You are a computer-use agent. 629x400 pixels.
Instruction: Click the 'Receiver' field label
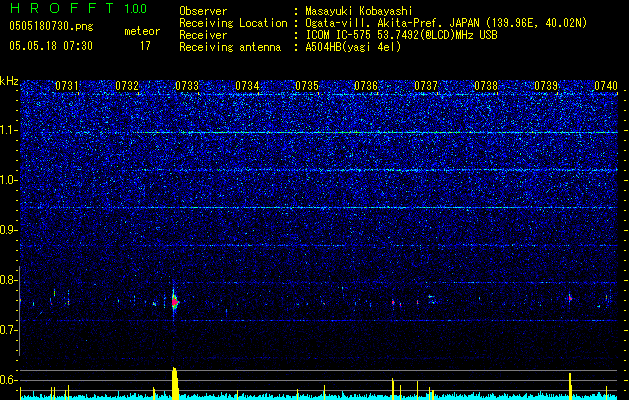point(203,35)
